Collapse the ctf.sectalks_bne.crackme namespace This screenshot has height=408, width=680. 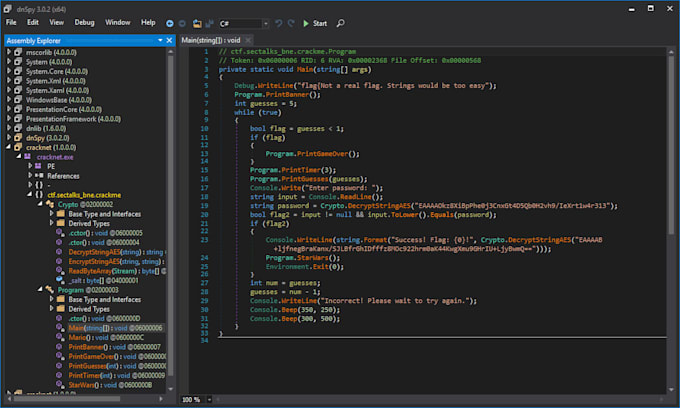point(29,195)
